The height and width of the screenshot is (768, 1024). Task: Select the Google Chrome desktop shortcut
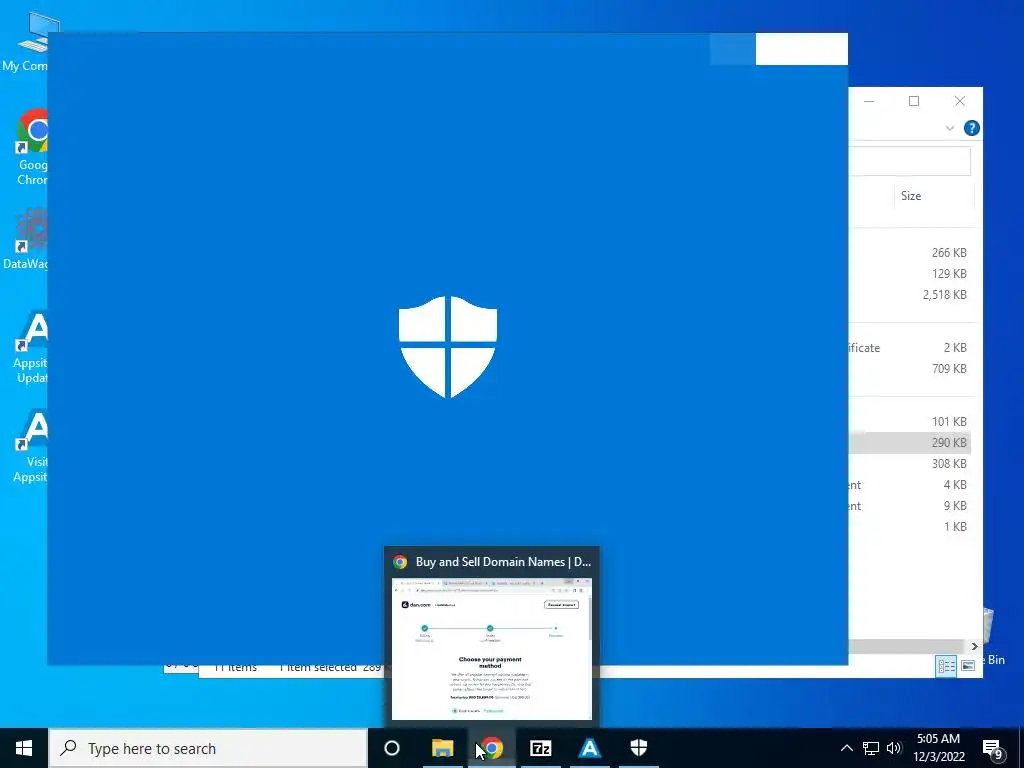pos(31,147)
